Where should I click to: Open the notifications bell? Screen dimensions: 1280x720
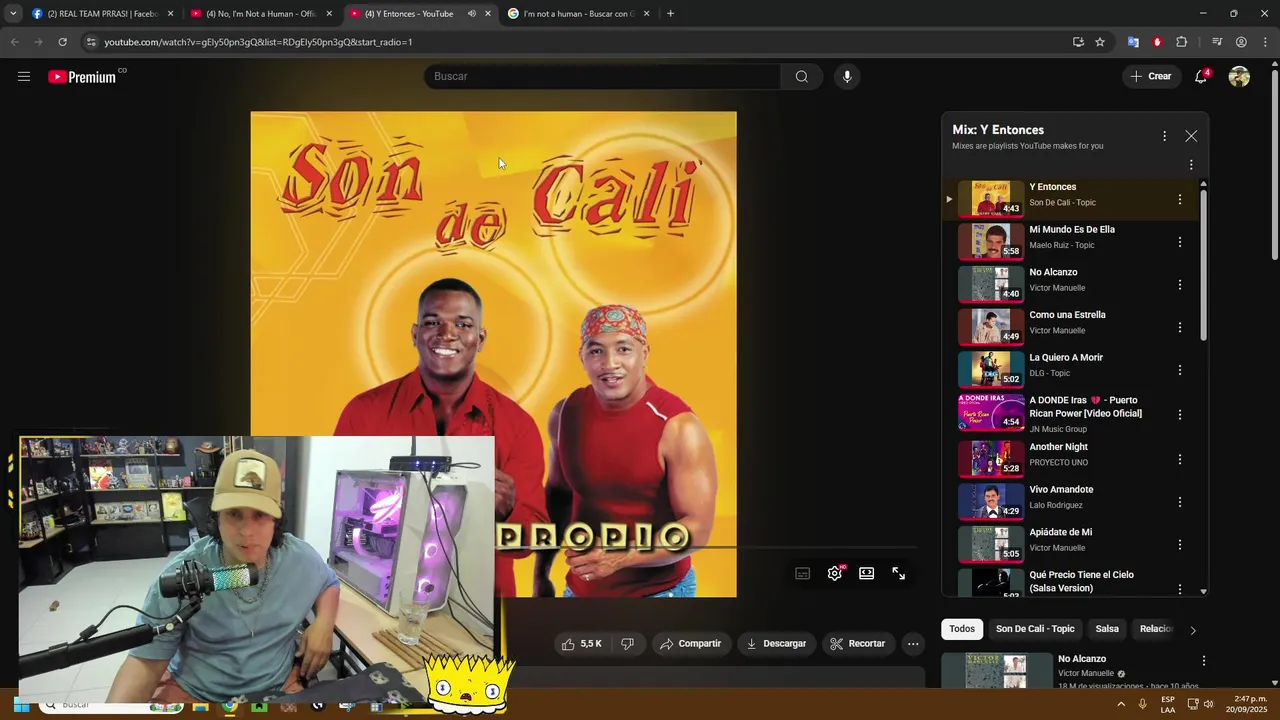[x=1201, y=77]
